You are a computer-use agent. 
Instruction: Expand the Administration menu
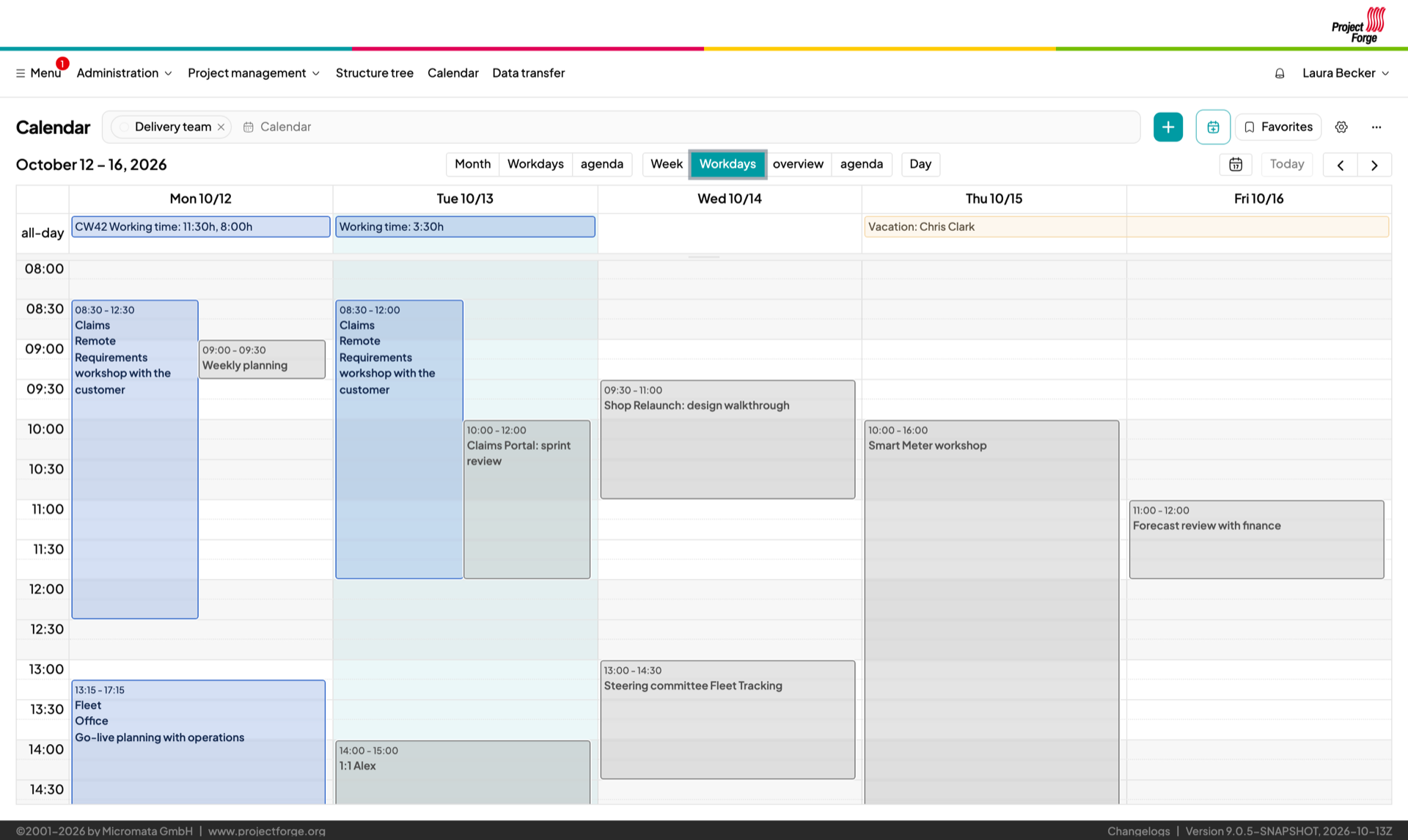coord(124,73)
